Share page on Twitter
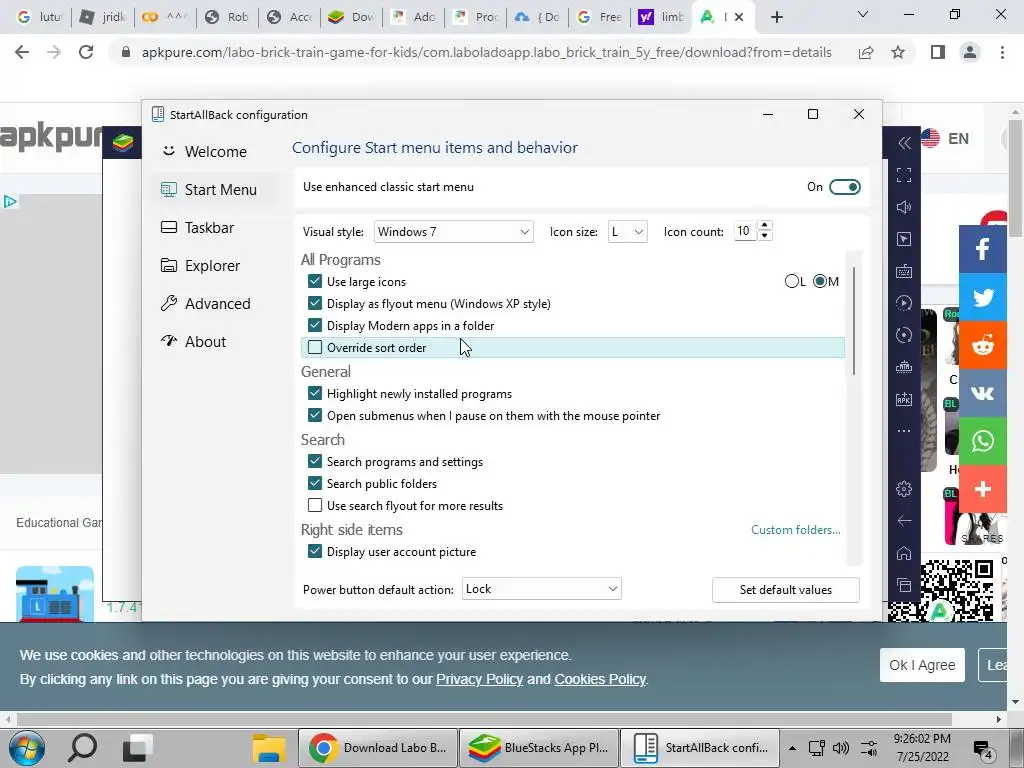Viewport: 1024px width, 768px height. click(983, 297)
